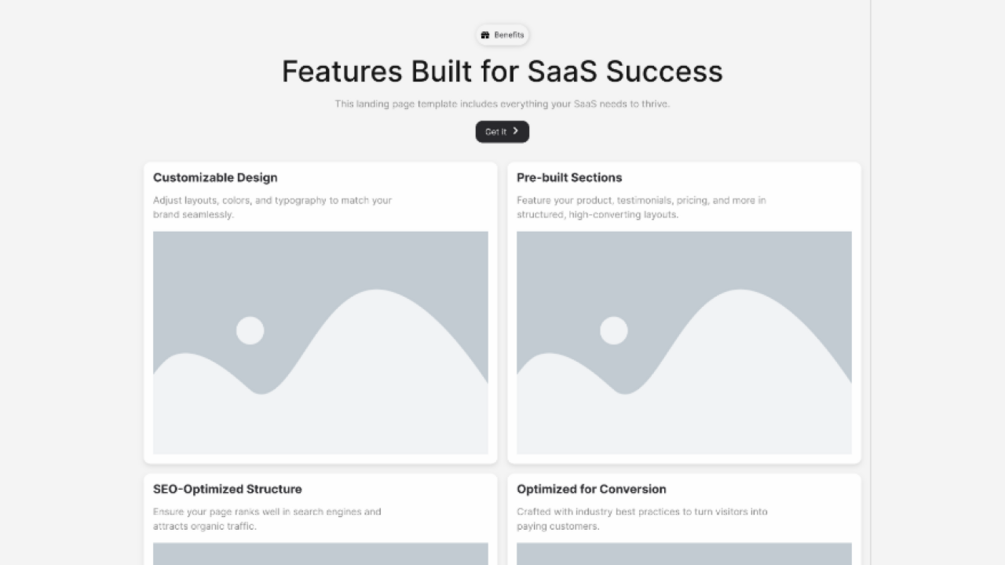Click the SEO-Optimized Structure placeholder image
This screenshot has width=1005, height=565.
[320, 553]
